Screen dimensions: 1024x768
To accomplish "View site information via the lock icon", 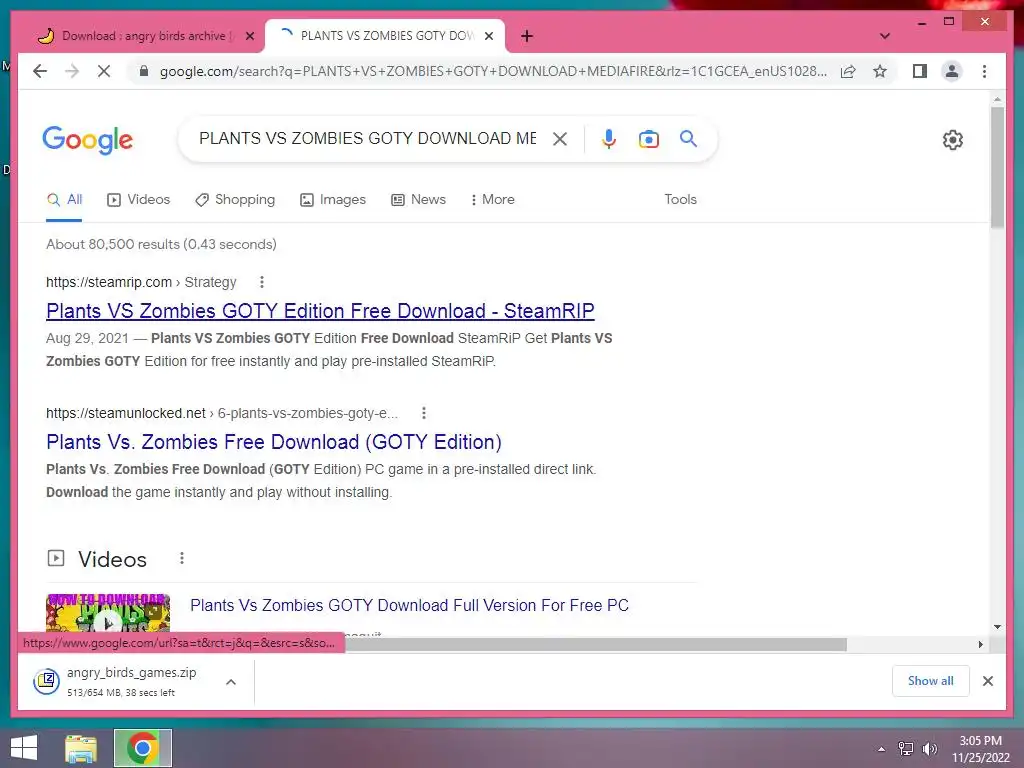I will click(x=144, y=71).
